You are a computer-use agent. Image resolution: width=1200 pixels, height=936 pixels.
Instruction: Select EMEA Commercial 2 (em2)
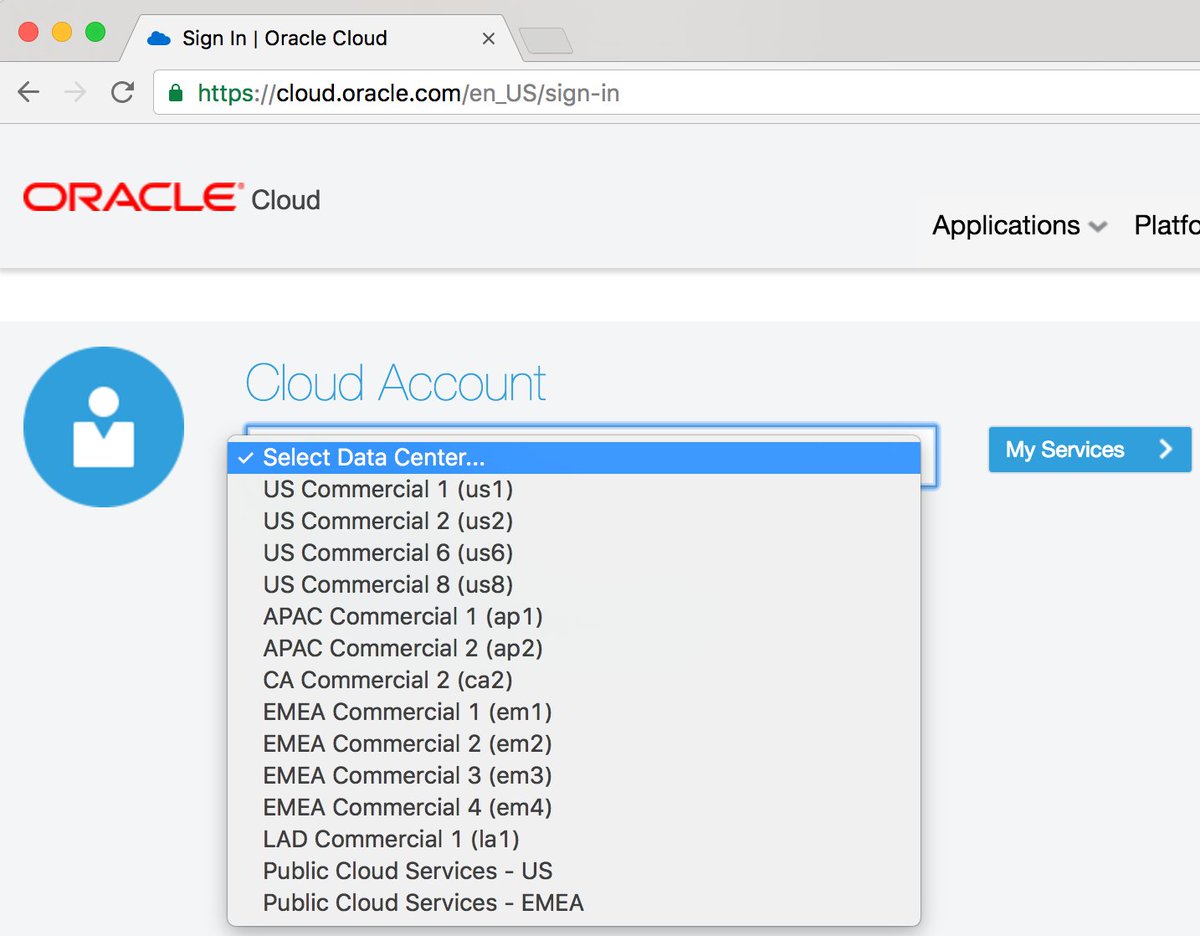574,744
